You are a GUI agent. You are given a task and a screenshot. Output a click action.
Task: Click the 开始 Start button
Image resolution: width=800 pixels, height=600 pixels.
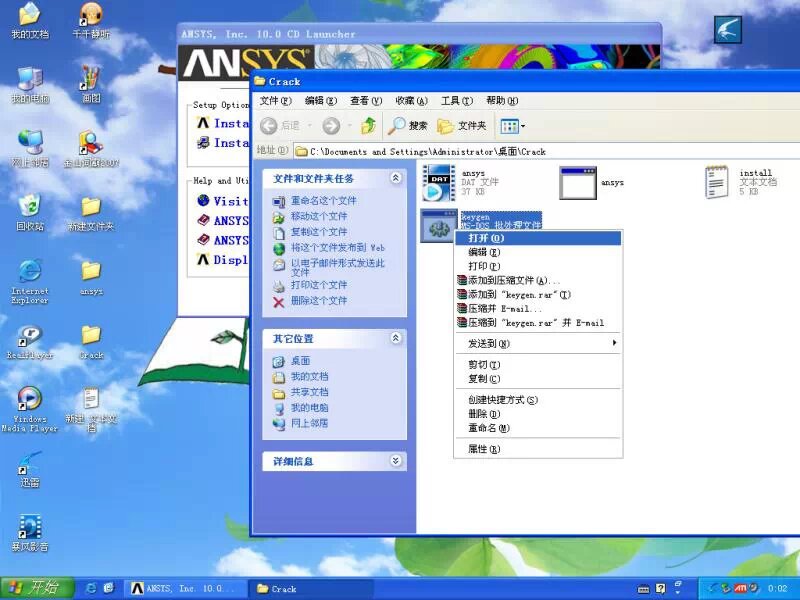coord(37,588)
